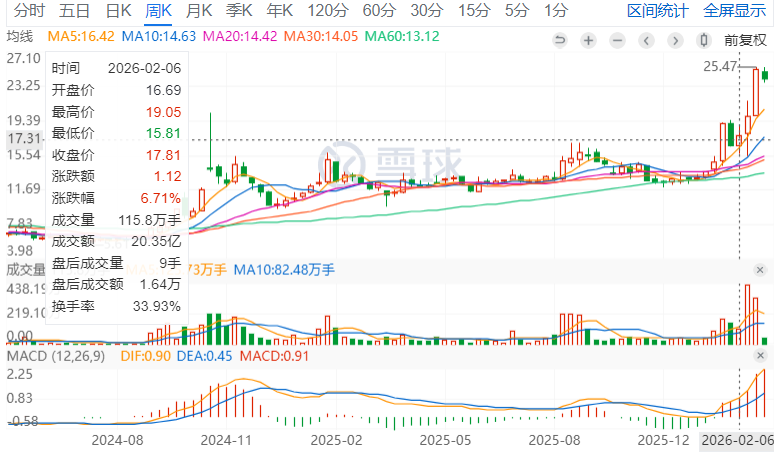Screen dimensions: 774x453
Task: Select the 60分 interval tab
Action: (378, 12)
